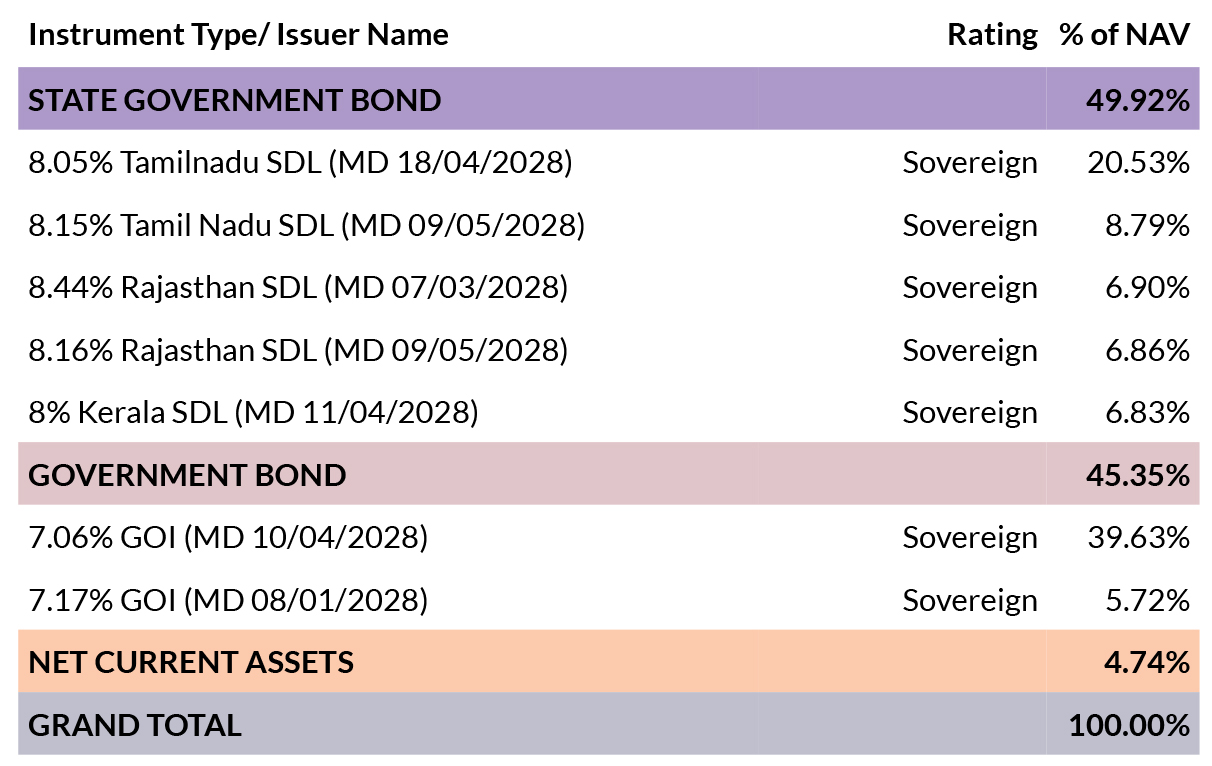Click the '% of NAV' column header
The width and height of the screenshot is (1212, 766).
click(1125, 36)
